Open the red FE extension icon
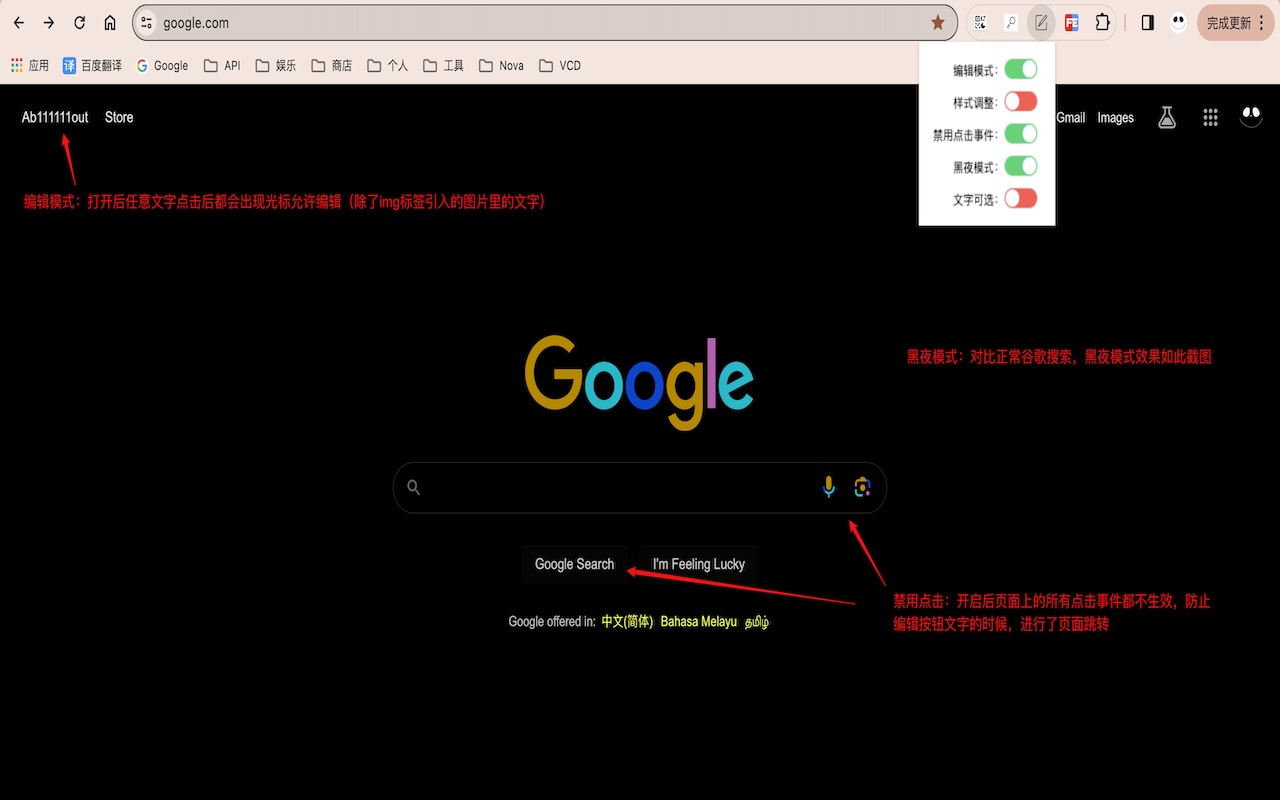The width and height of the screenshot is (1280, 800). (1072, 23)
